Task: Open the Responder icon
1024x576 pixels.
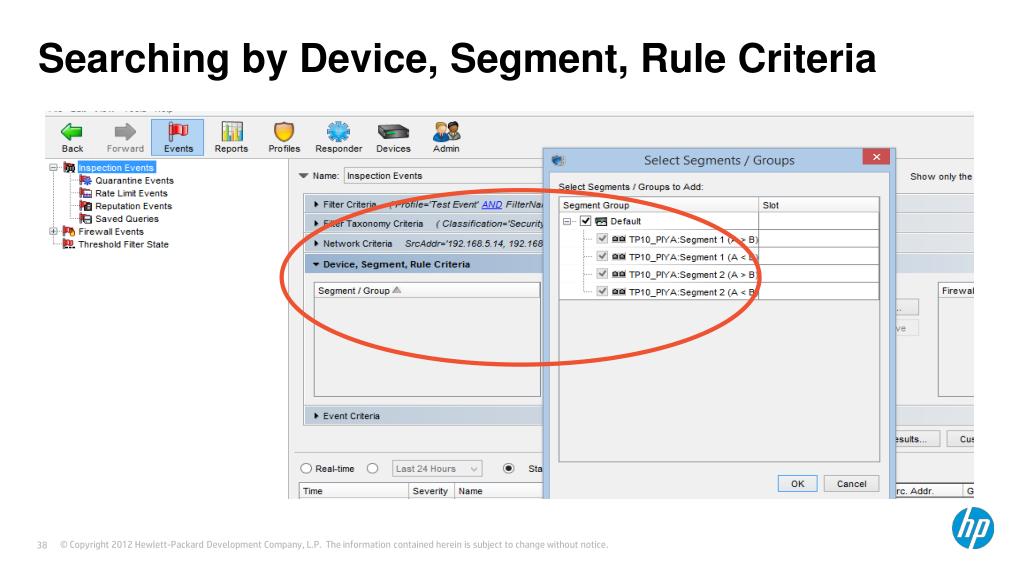Action: coord(338,131)
